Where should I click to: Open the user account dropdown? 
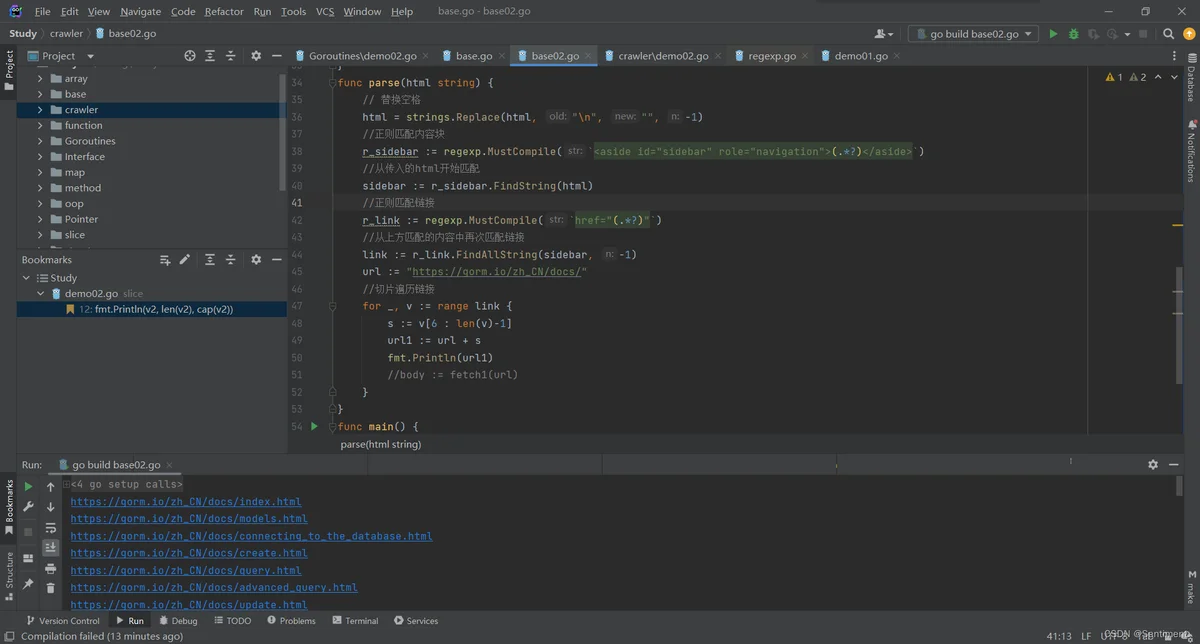884,34
